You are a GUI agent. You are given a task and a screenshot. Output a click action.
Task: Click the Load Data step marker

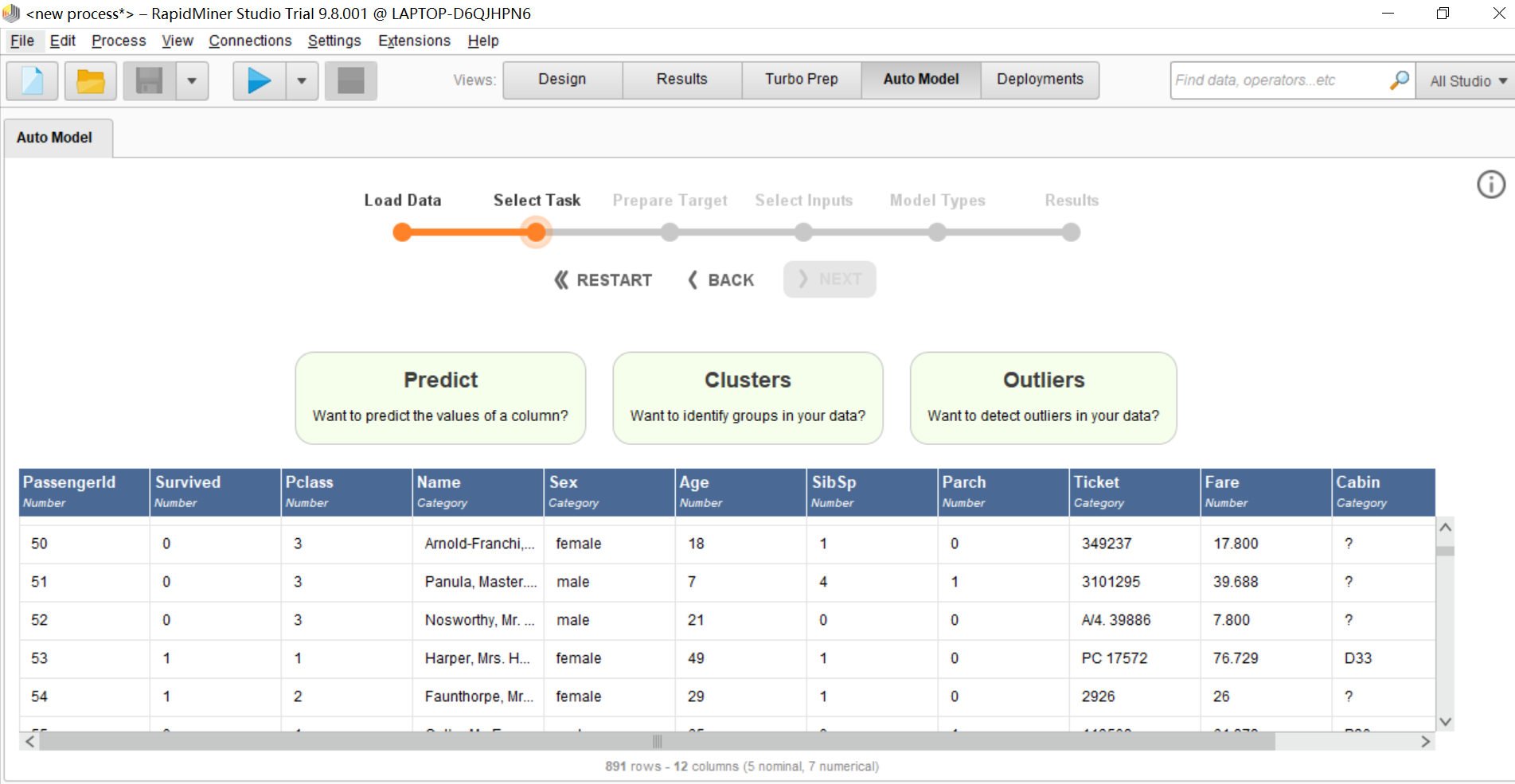tap(403, 232)
